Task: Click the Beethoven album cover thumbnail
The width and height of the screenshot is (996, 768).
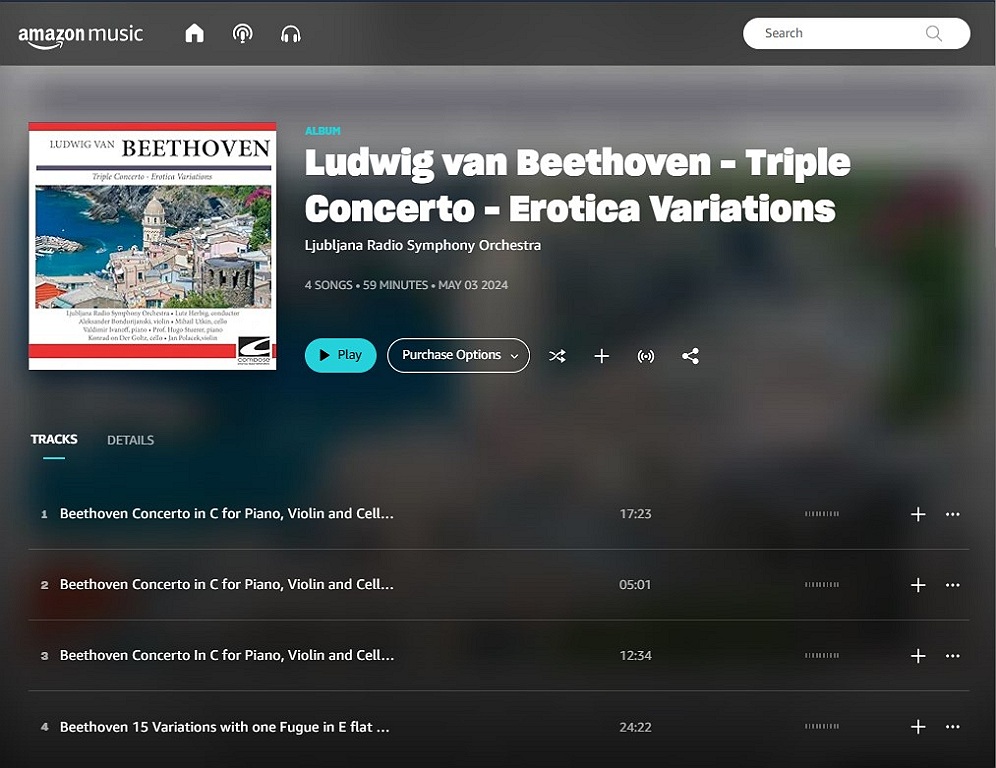Action: click(152, 246)
